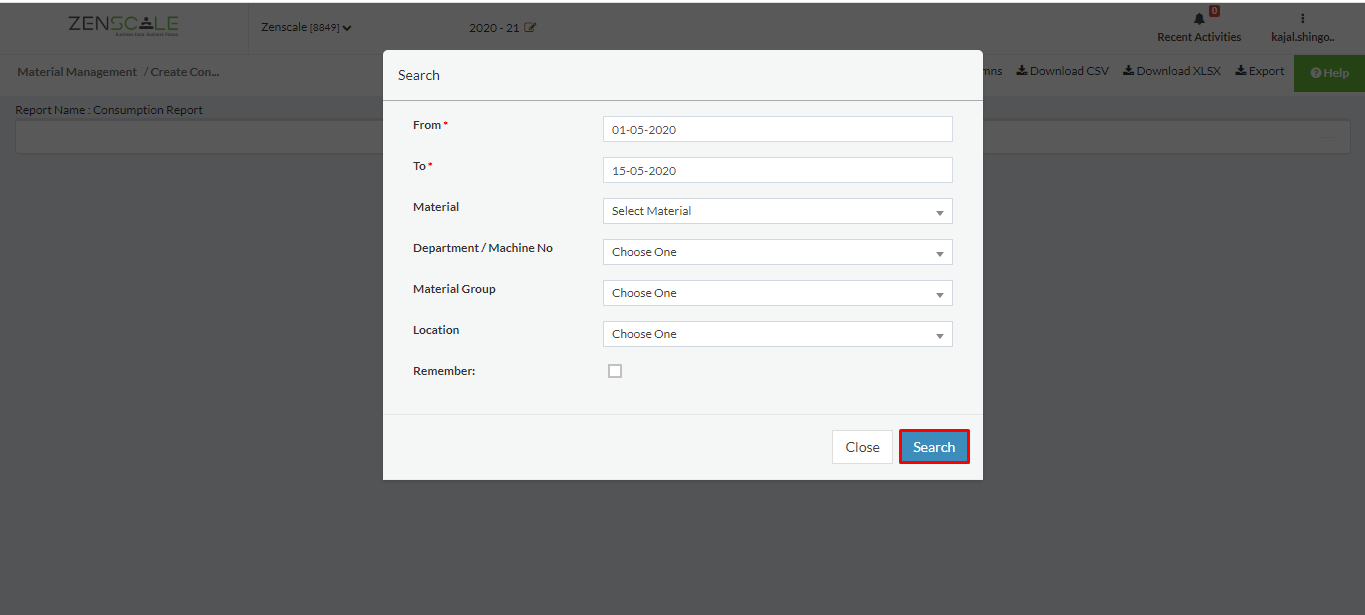Open the Zenscale [8849] company dropdown

tap(306, 28)
